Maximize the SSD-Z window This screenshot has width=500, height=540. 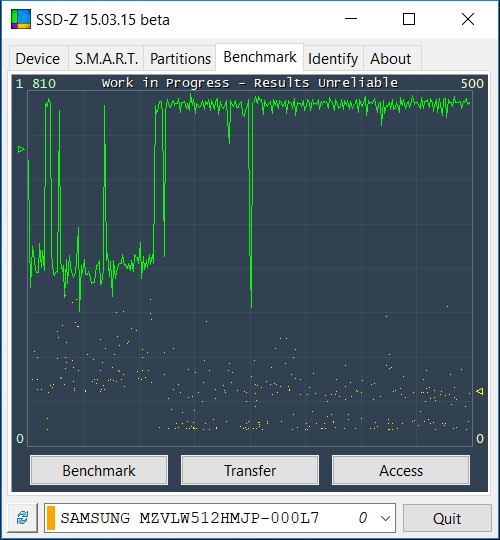pyautogui.click(x=409, y=19)
